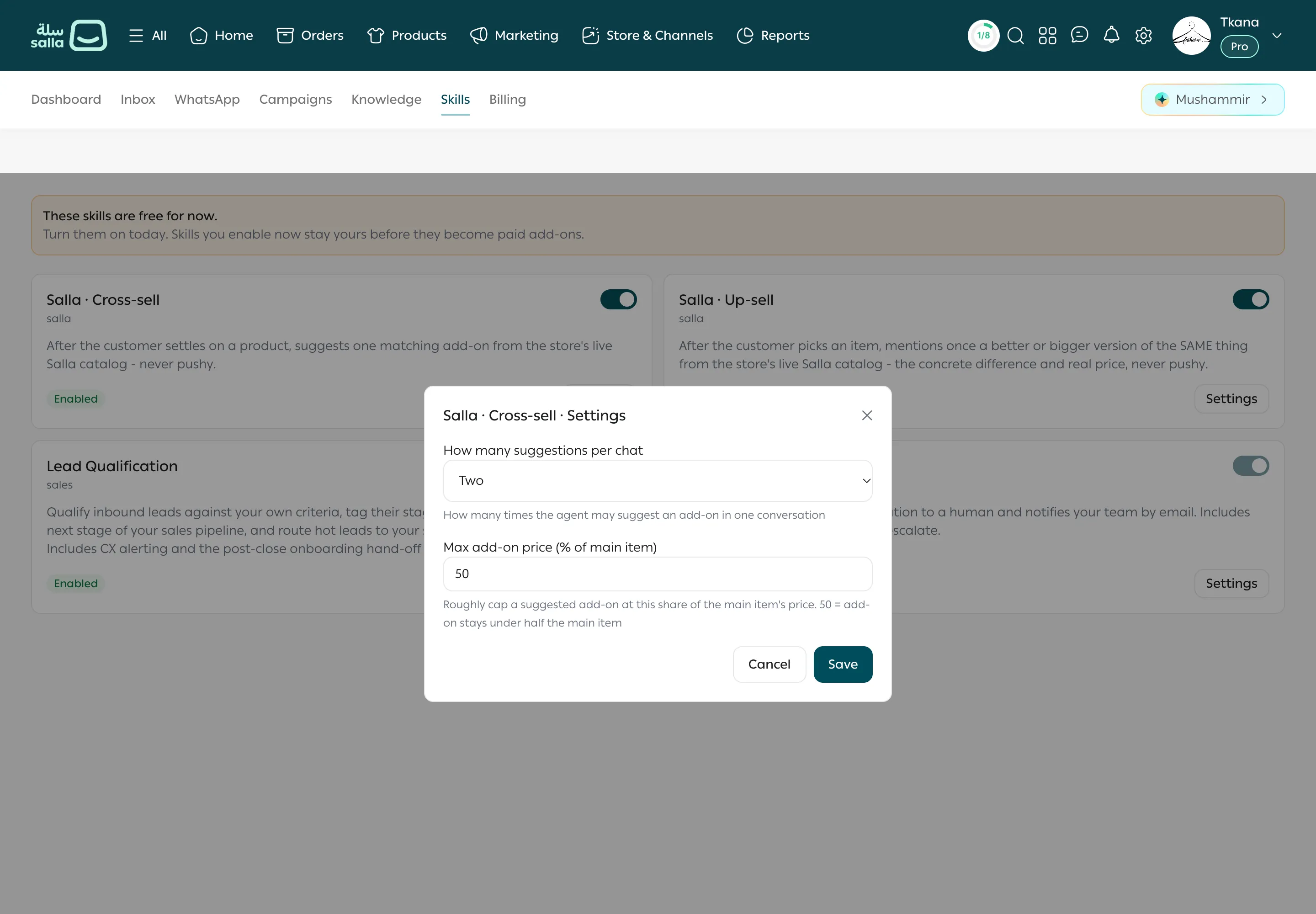Switch to the WhatsApp tab

click(x=207, y=100)
